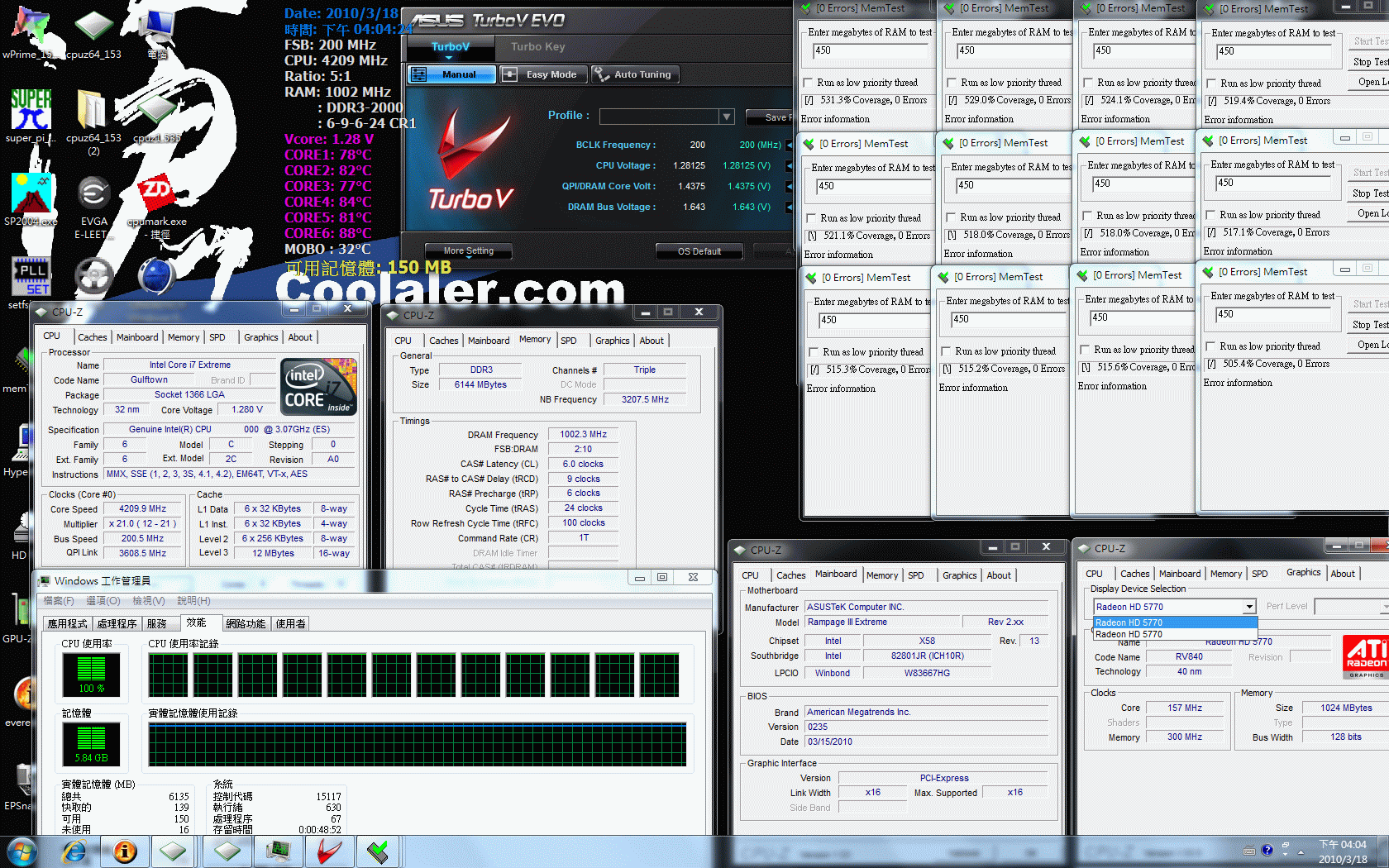Toggle low priority thread in MemTest showing 505.4% coverage
Viewport: 1389px width, 868px height.
(1211, 346)
